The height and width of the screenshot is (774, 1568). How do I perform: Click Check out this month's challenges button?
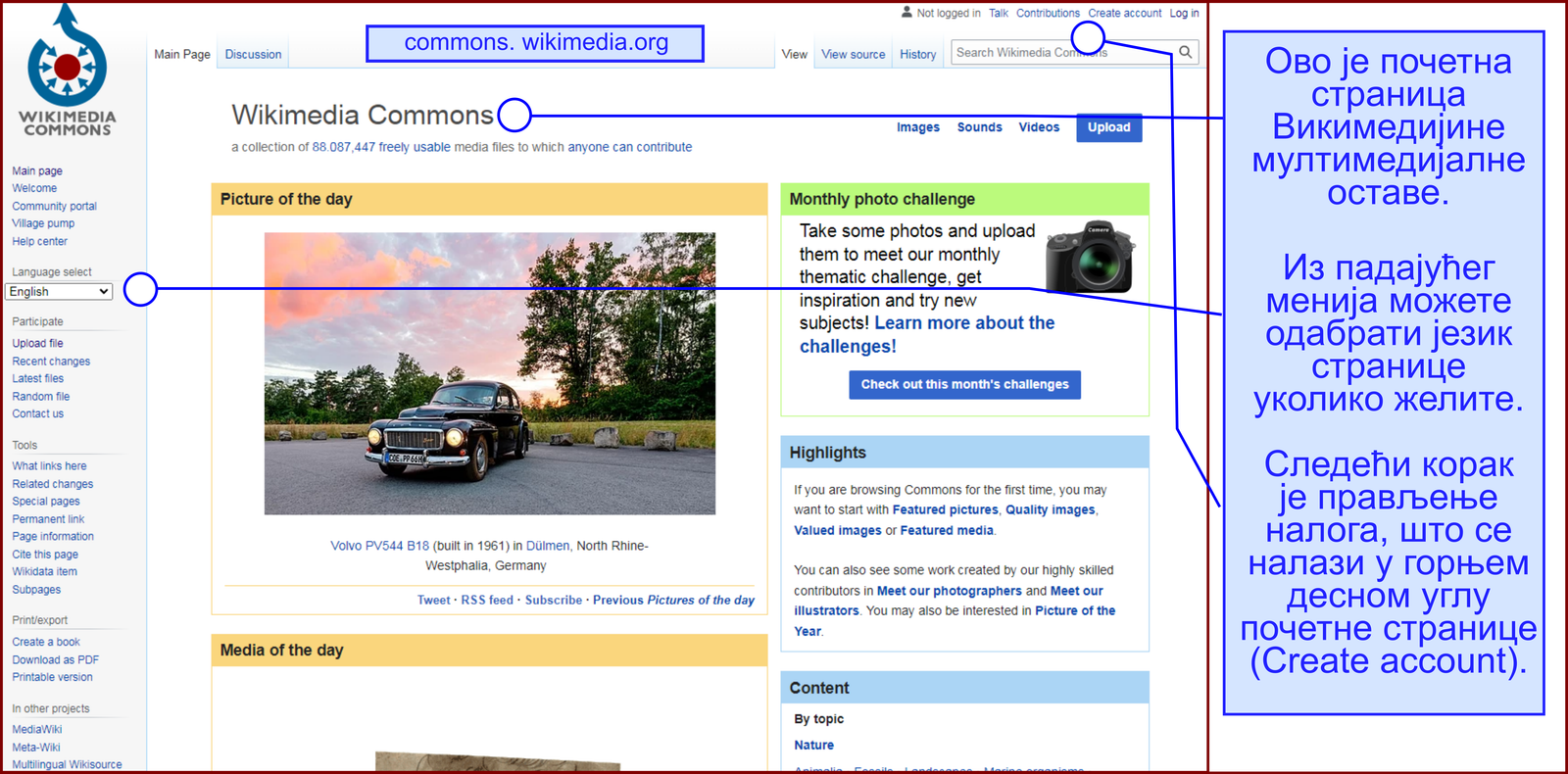pyautogui.click(x=964, y=385)
